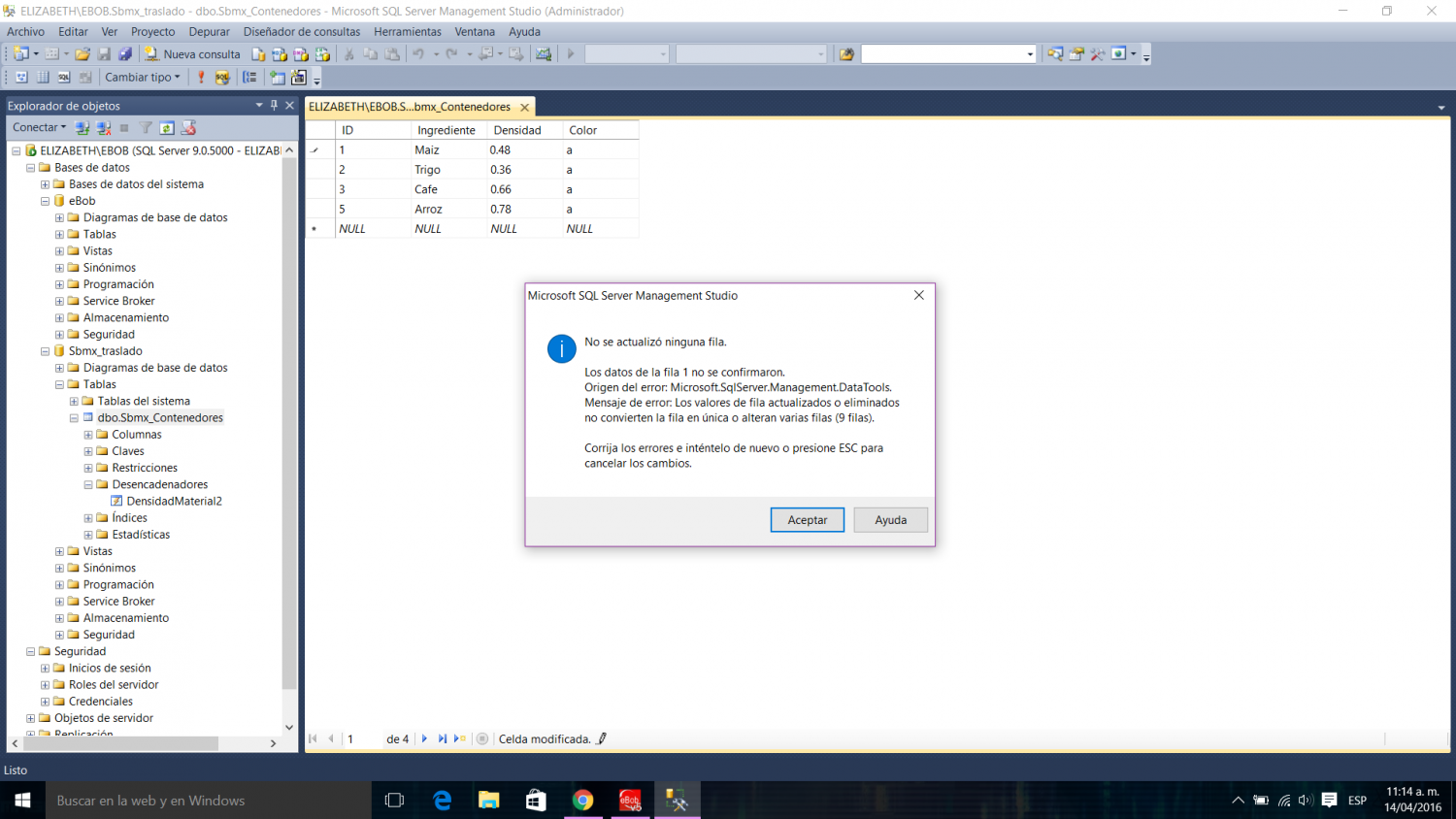Go to next row navigation arrow

tap(424, 738)
